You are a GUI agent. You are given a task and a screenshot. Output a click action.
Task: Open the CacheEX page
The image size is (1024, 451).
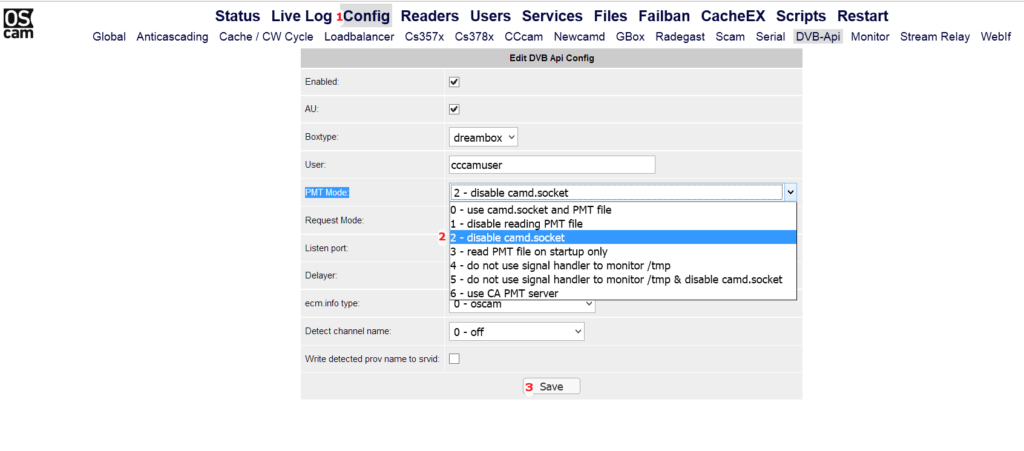pyautogui.click(x=733, y=16)
